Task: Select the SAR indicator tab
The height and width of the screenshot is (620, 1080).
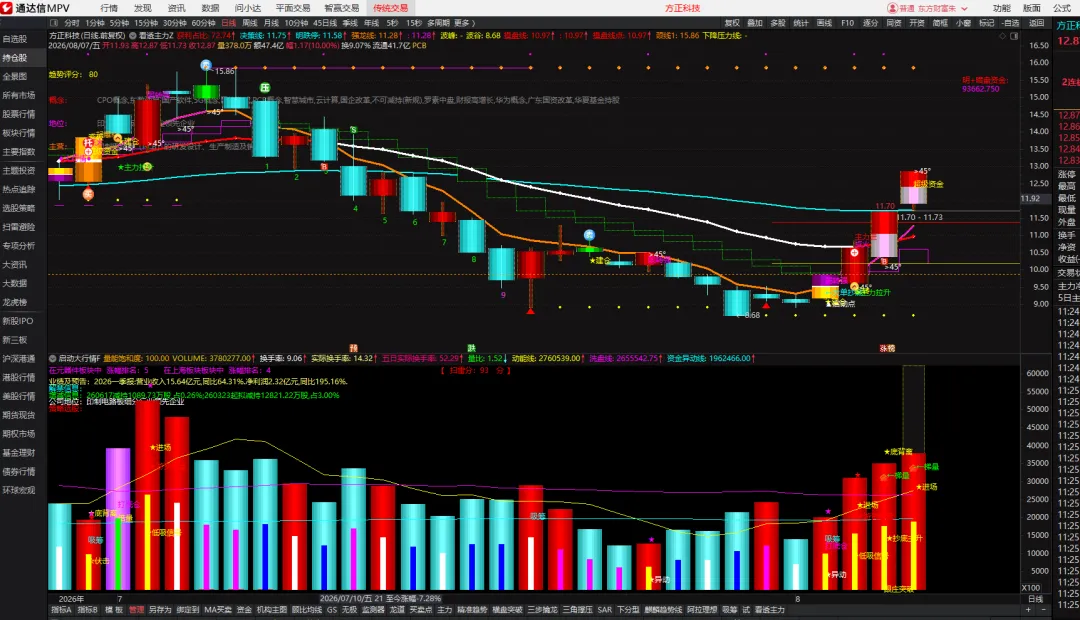Action: tap(605, 610)
